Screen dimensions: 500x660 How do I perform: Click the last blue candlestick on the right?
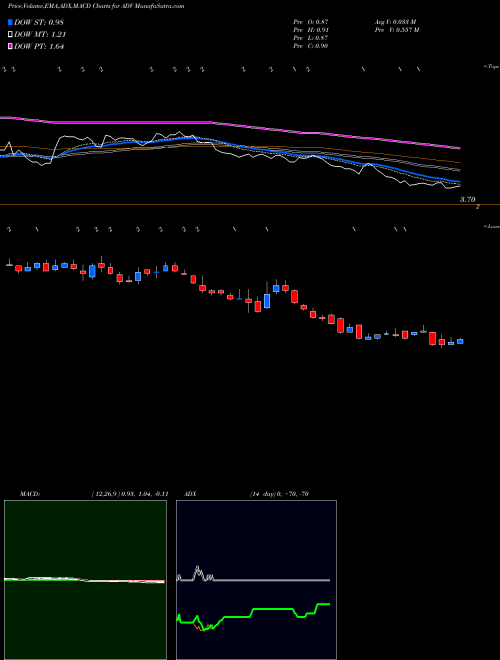[x=460, y=341]
